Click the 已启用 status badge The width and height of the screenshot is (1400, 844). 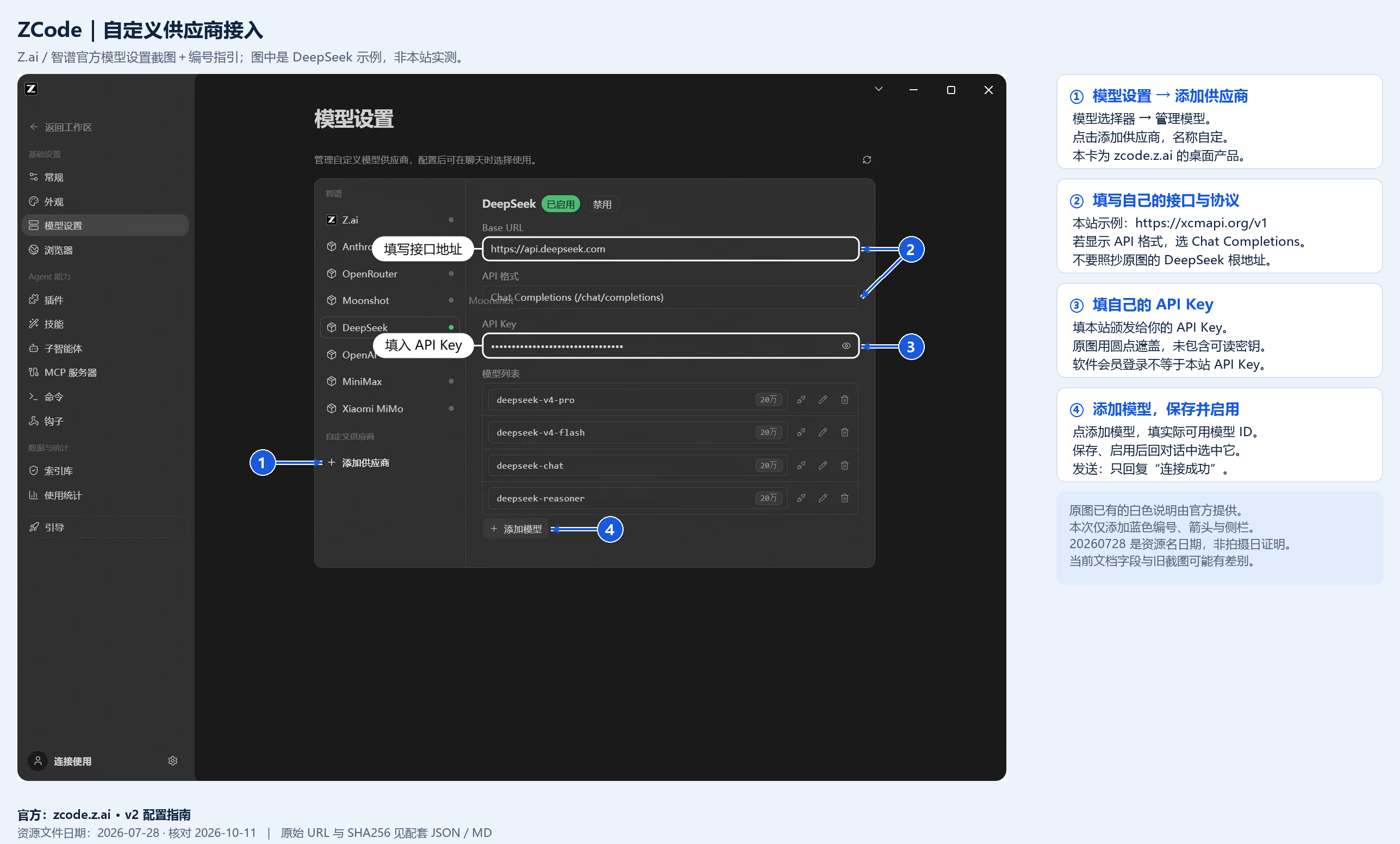click(561, 204)
